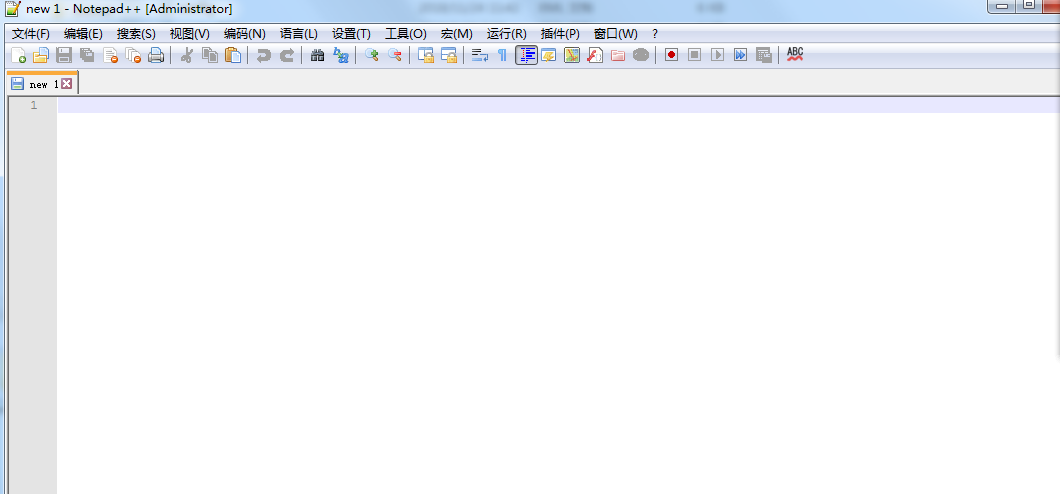Start macro recording with red dot icon
This screenshot has width=1060, height=494.
pos(671,55)
